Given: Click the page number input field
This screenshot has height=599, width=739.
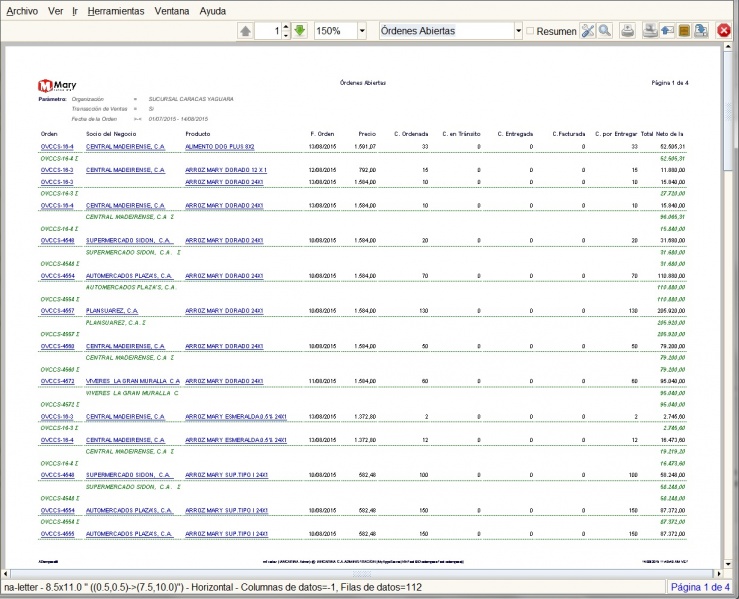Looking at the screenshot, I should tap(268, 31).
